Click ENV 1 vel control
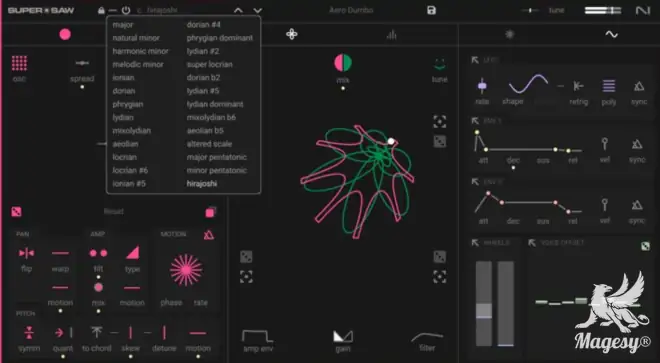This screenshot has width=660, height=363. [604, 144]
